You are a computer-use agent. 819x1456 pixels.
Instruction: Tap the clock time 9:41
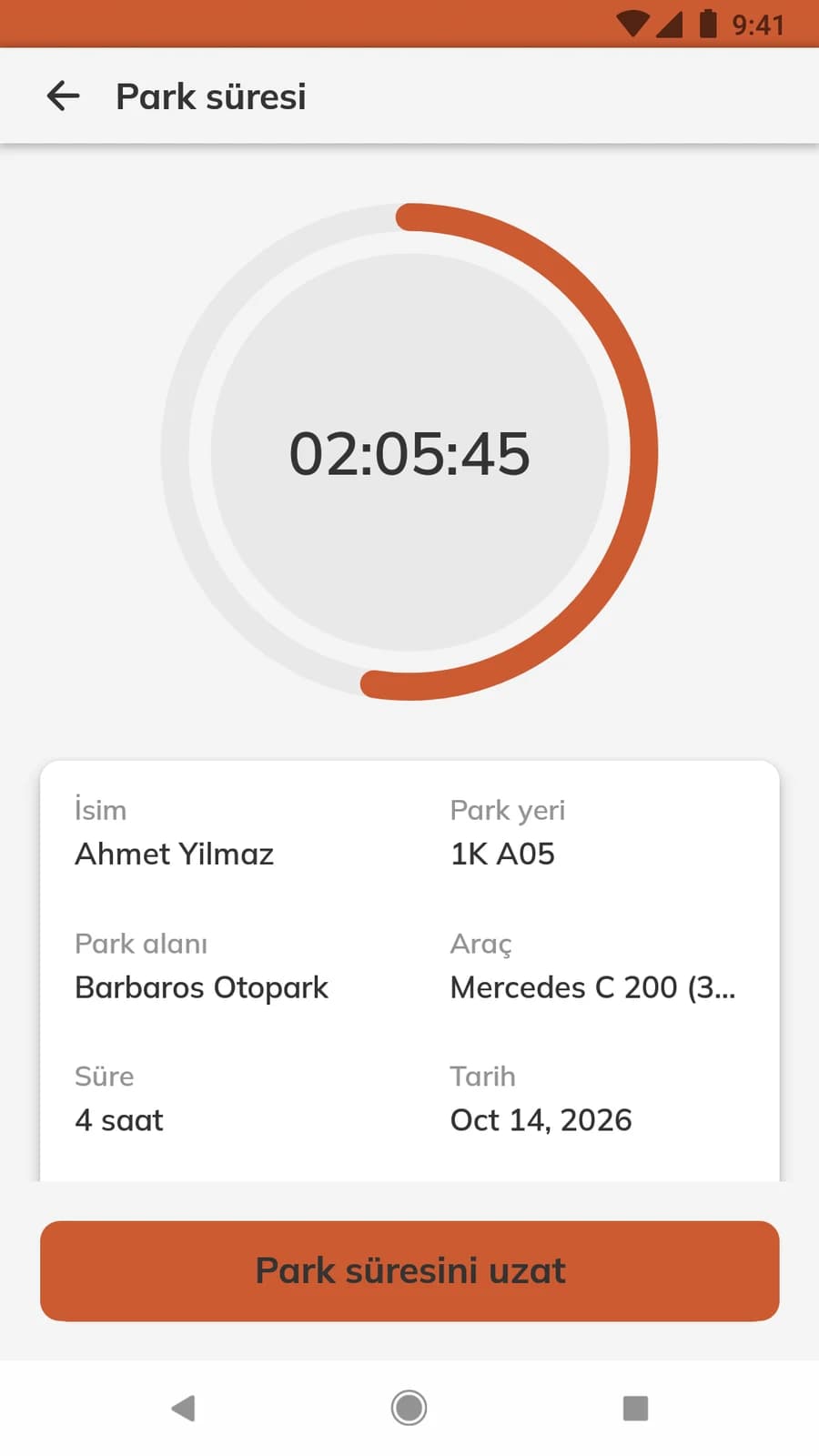757,25
